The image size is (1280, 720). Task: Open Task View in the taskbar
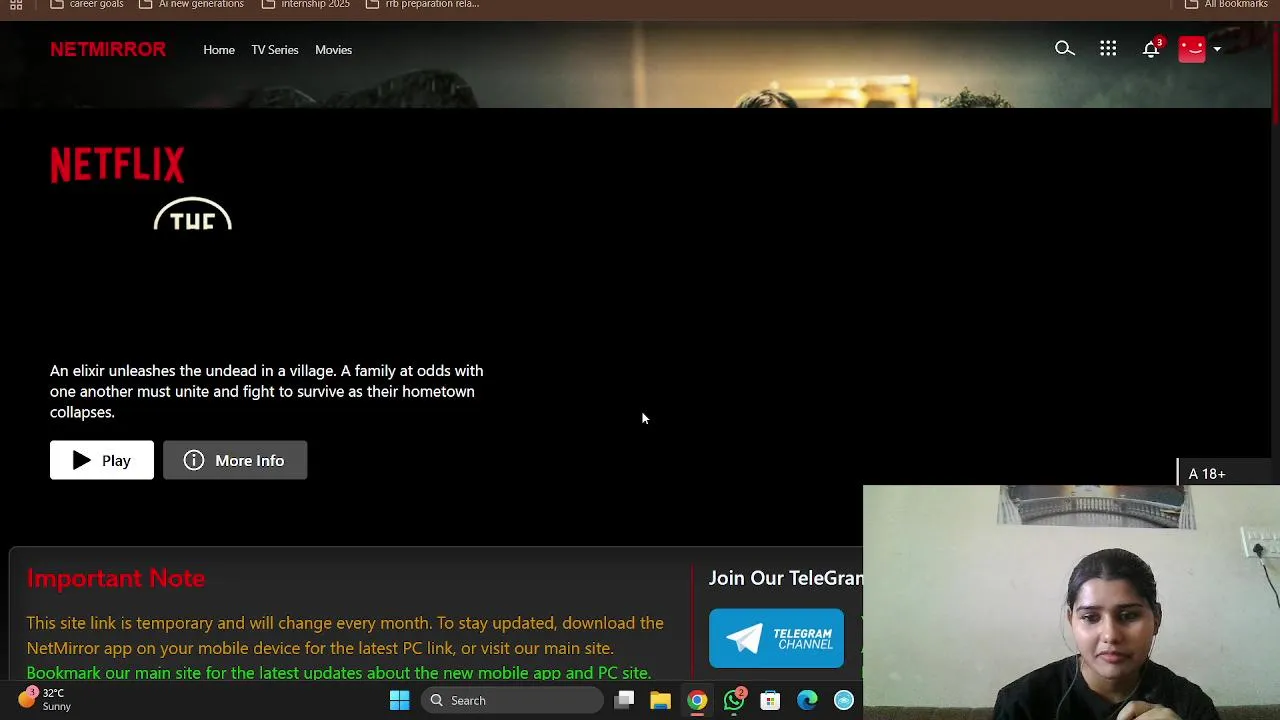tap(624, 700)
